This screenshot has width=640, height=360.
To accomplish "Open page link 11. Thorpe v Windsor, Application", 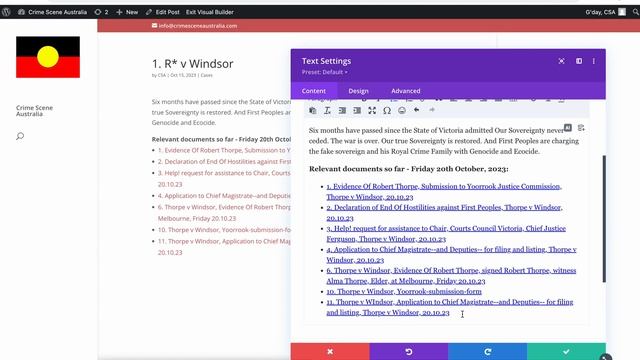I will [224, 247].
